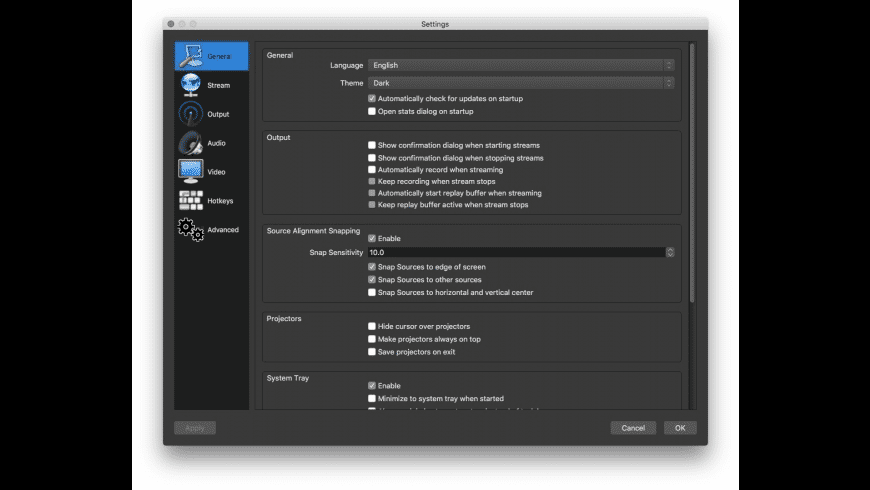Enable 'Open stats dialog on startup'
Screen dimensions: 870x490
[x=372, y=111]
